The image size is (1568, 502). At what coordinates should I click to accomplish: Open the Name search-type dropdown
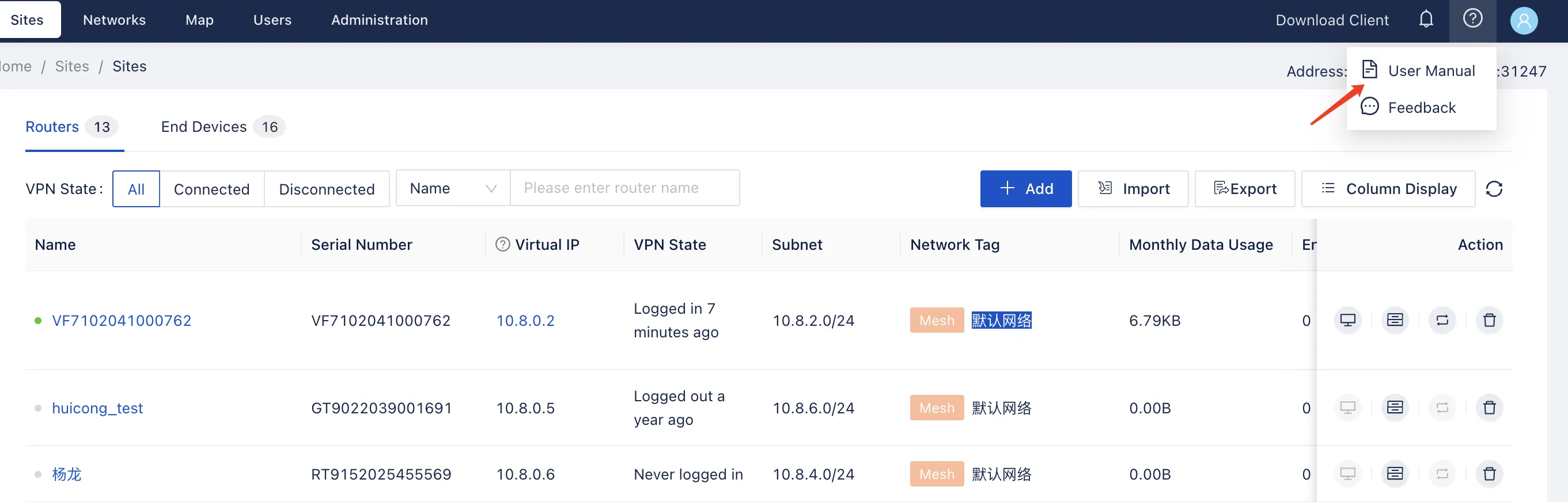click(x=453, y=188)
